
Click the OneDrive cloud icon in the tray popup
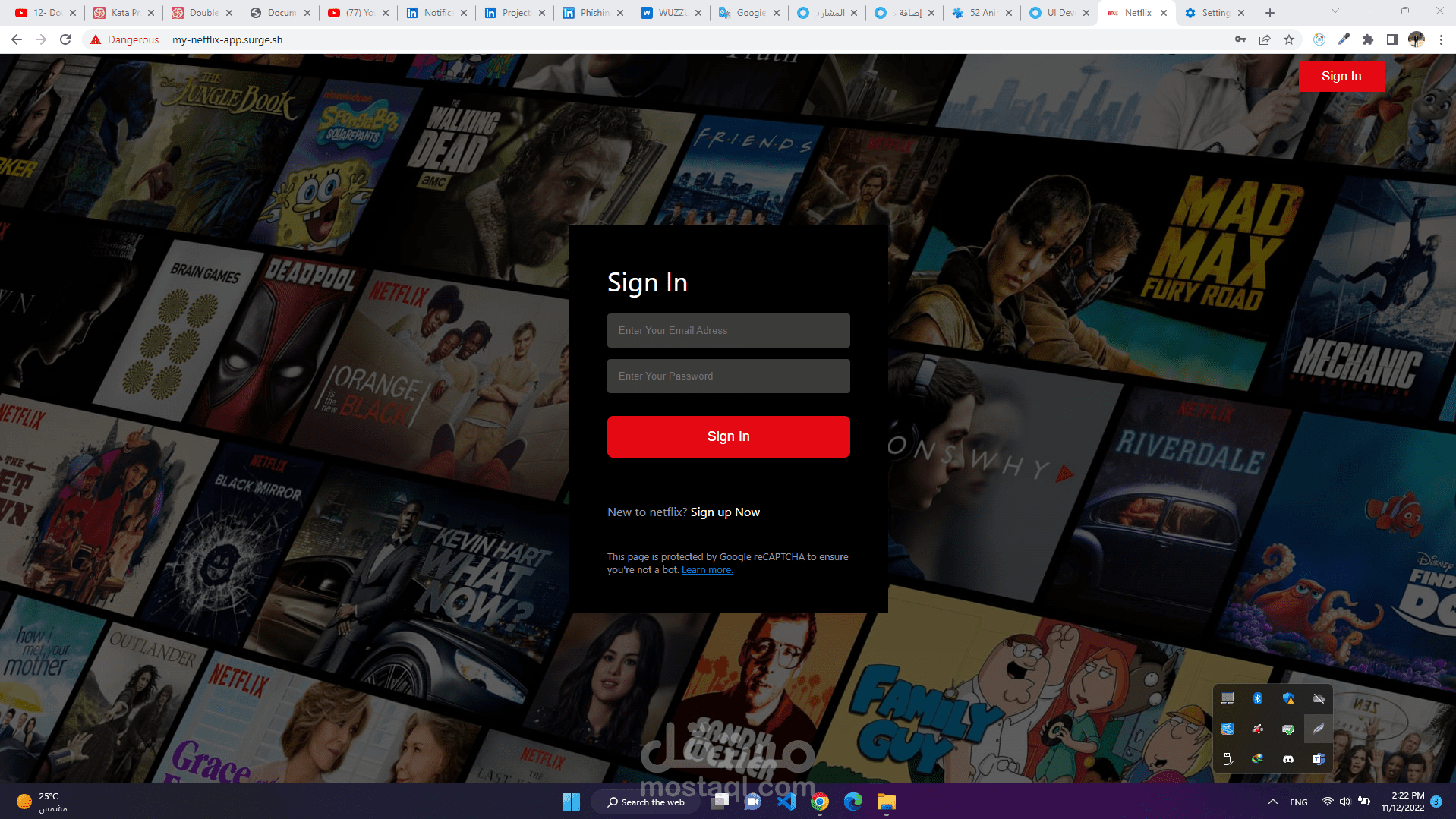pyautogui.click(x=1319, y=698)
